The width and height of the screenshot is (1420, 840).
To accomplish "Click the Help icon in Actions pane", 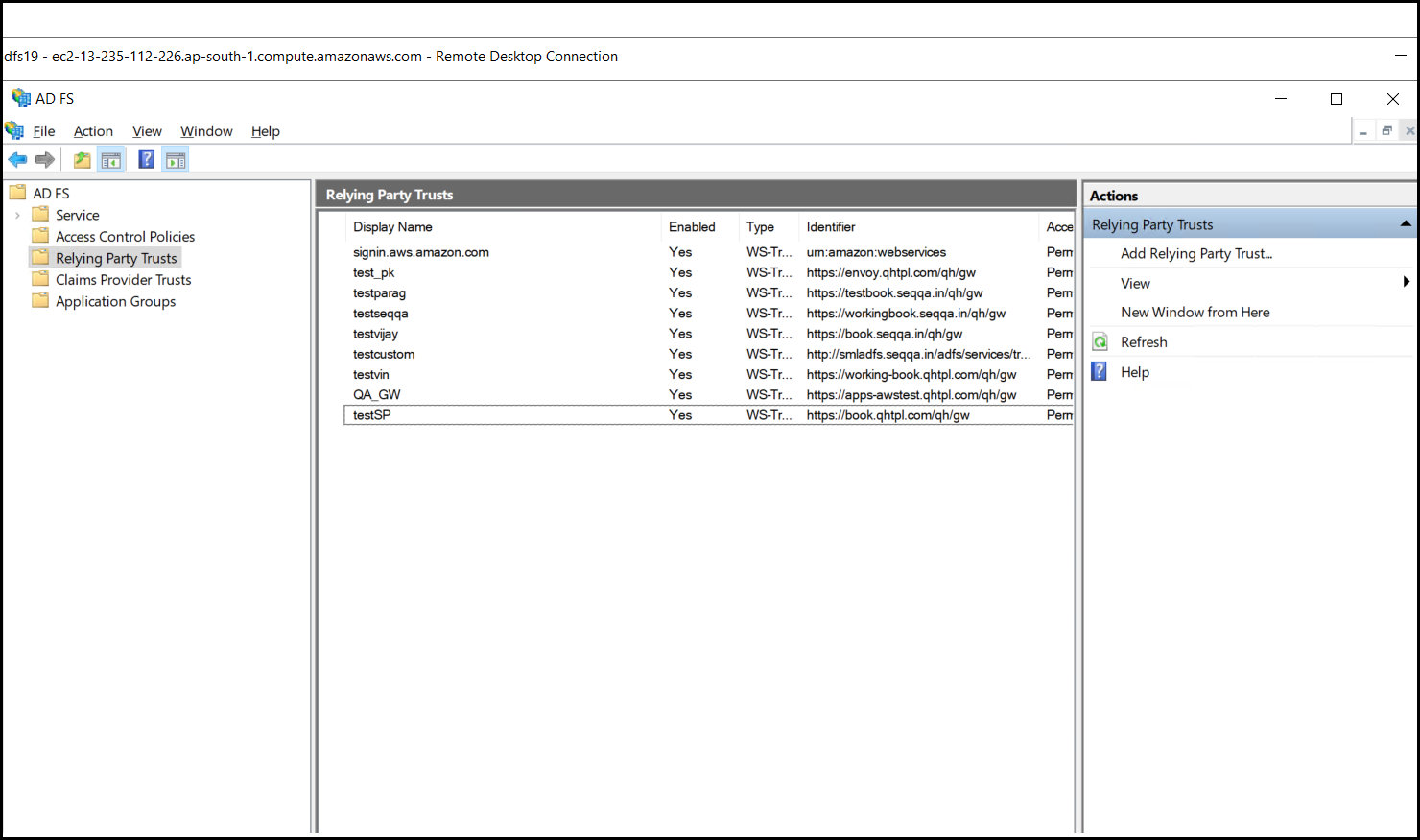I will pos(1100,372).
